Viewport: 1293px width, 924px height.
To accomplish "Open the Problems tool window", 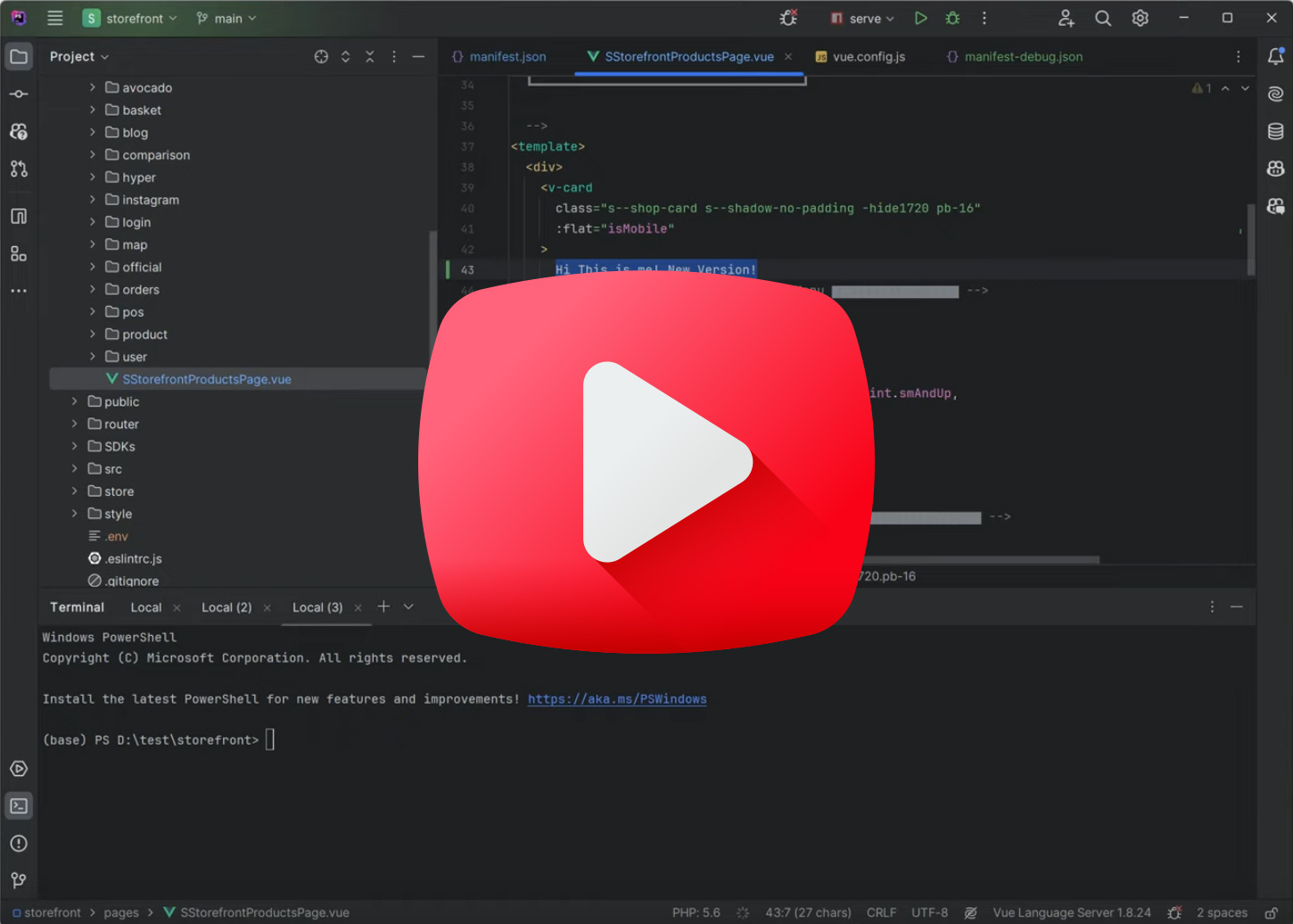I will pos(19,844).
